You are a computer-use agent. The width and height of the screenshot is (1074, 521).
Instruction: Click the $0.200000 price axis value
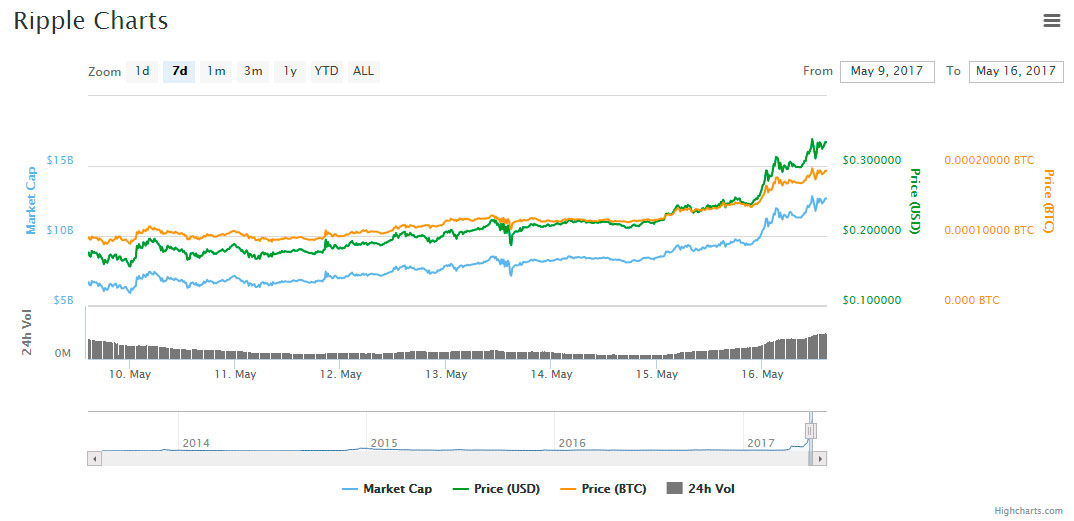pos(872,230)
